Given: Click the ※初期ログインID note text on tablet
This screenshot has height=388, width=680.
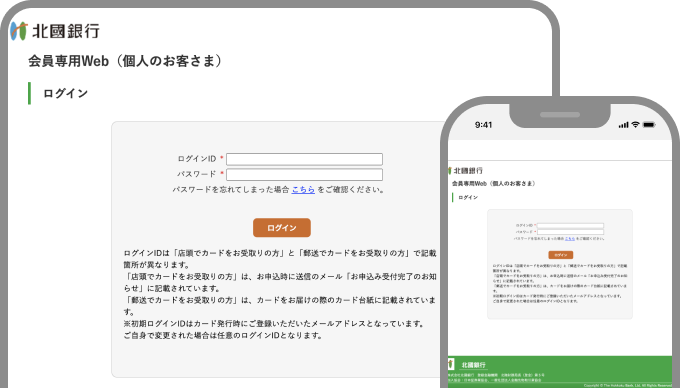Looking at the screenshot, I should (274, 323).
